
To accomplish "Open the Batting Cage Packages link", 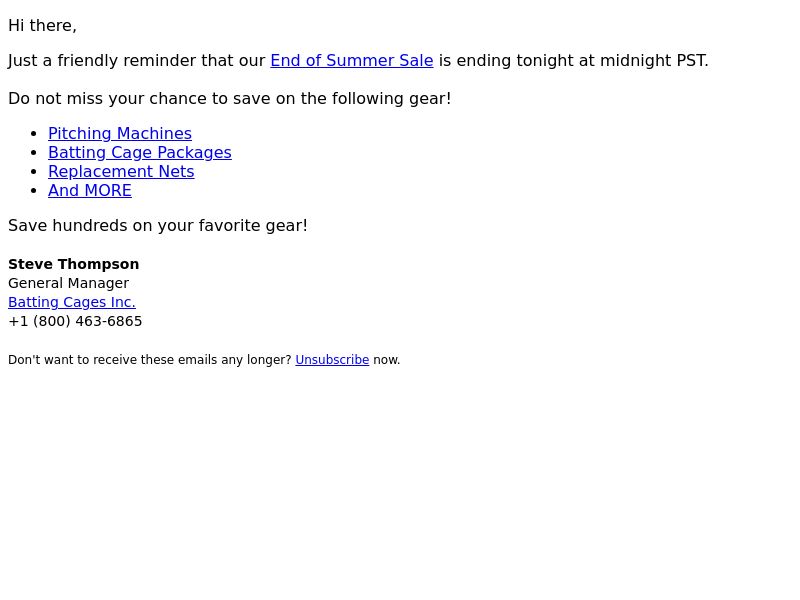I will (140, 153).
